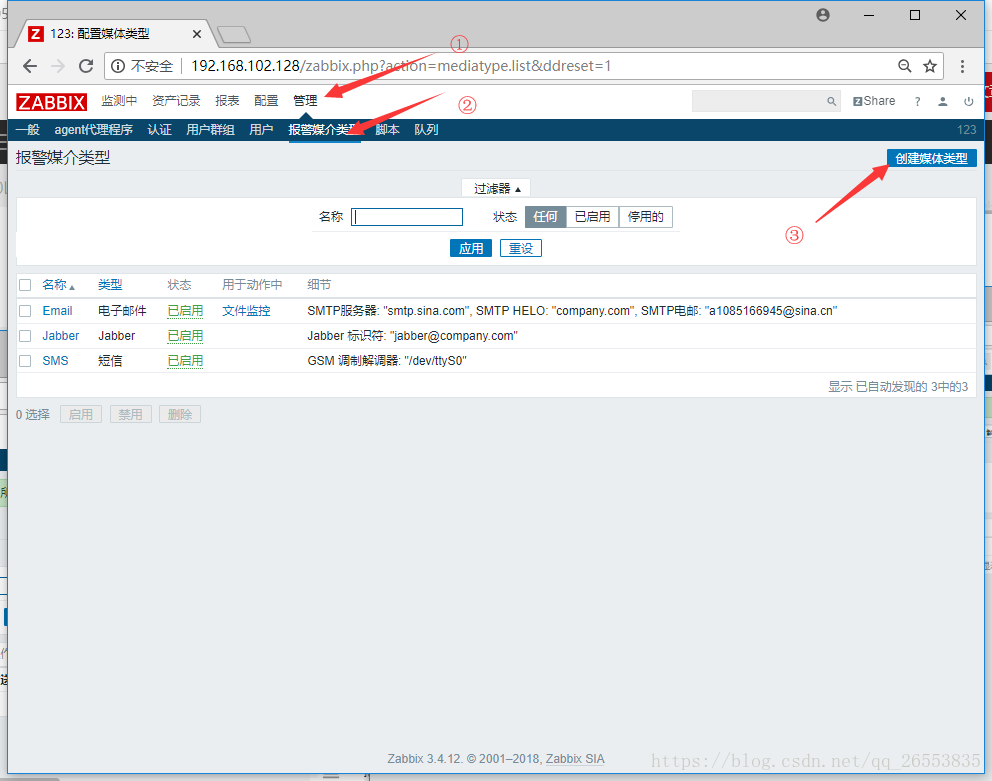This screenshot has height=781, width=992.
Task: Click the Zabbix search box
Action: [766, 101]
